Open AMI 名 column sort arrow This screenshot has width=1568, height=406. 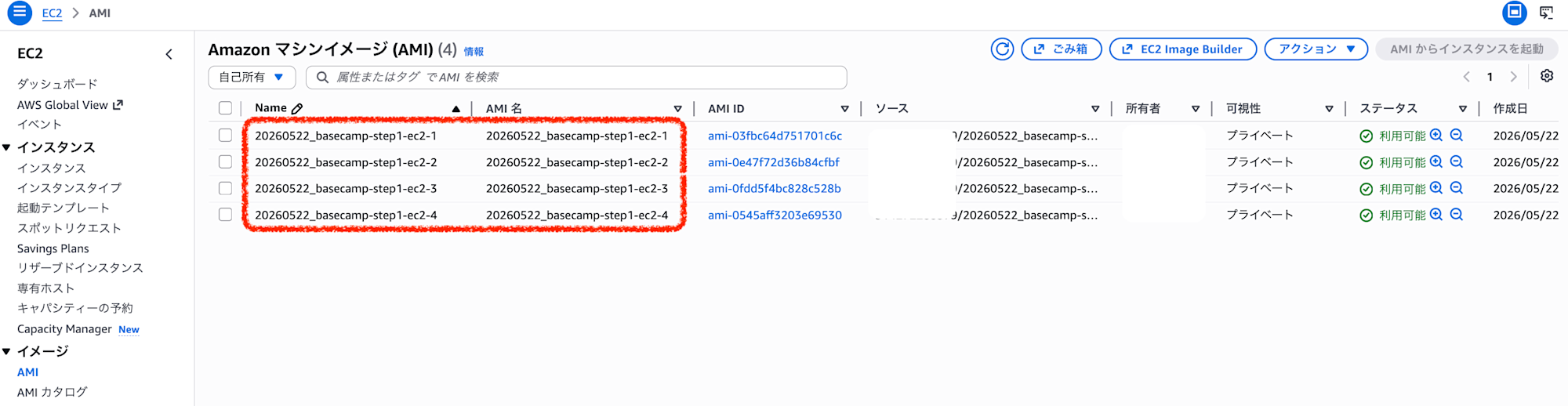click(677, 109)
